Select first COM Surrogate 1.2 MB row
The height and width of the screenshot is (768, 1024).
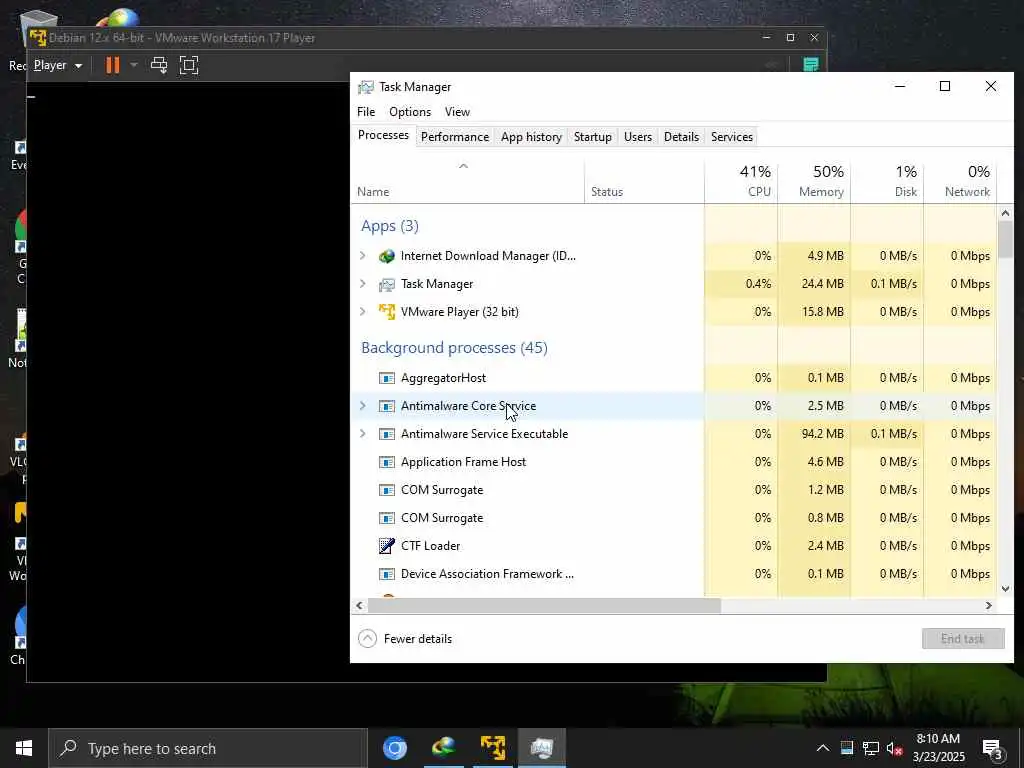point(674,490)
